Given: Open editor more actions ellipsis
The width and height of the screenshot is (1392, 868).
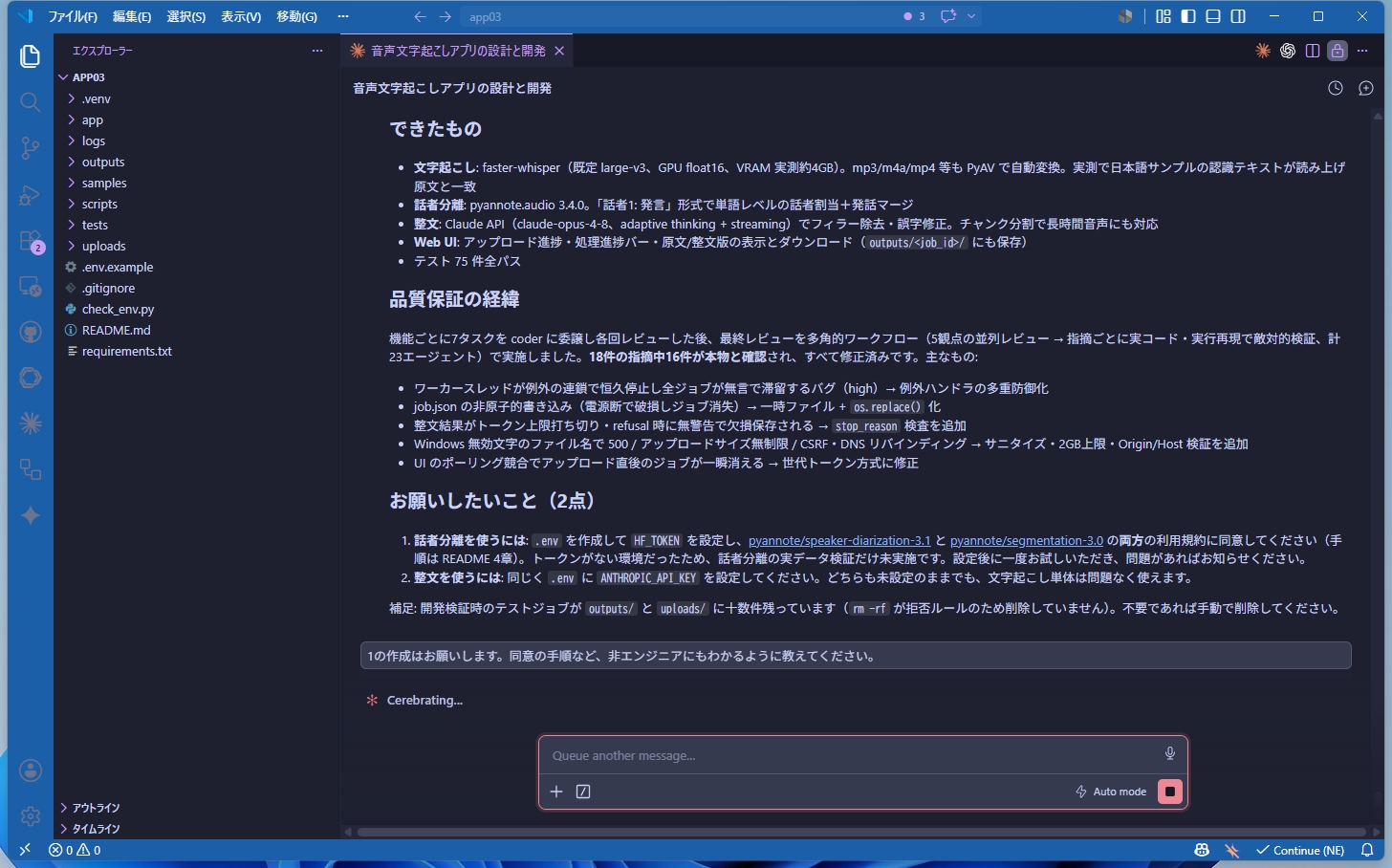Looking at the screenshot, I should pos(1362,51).
